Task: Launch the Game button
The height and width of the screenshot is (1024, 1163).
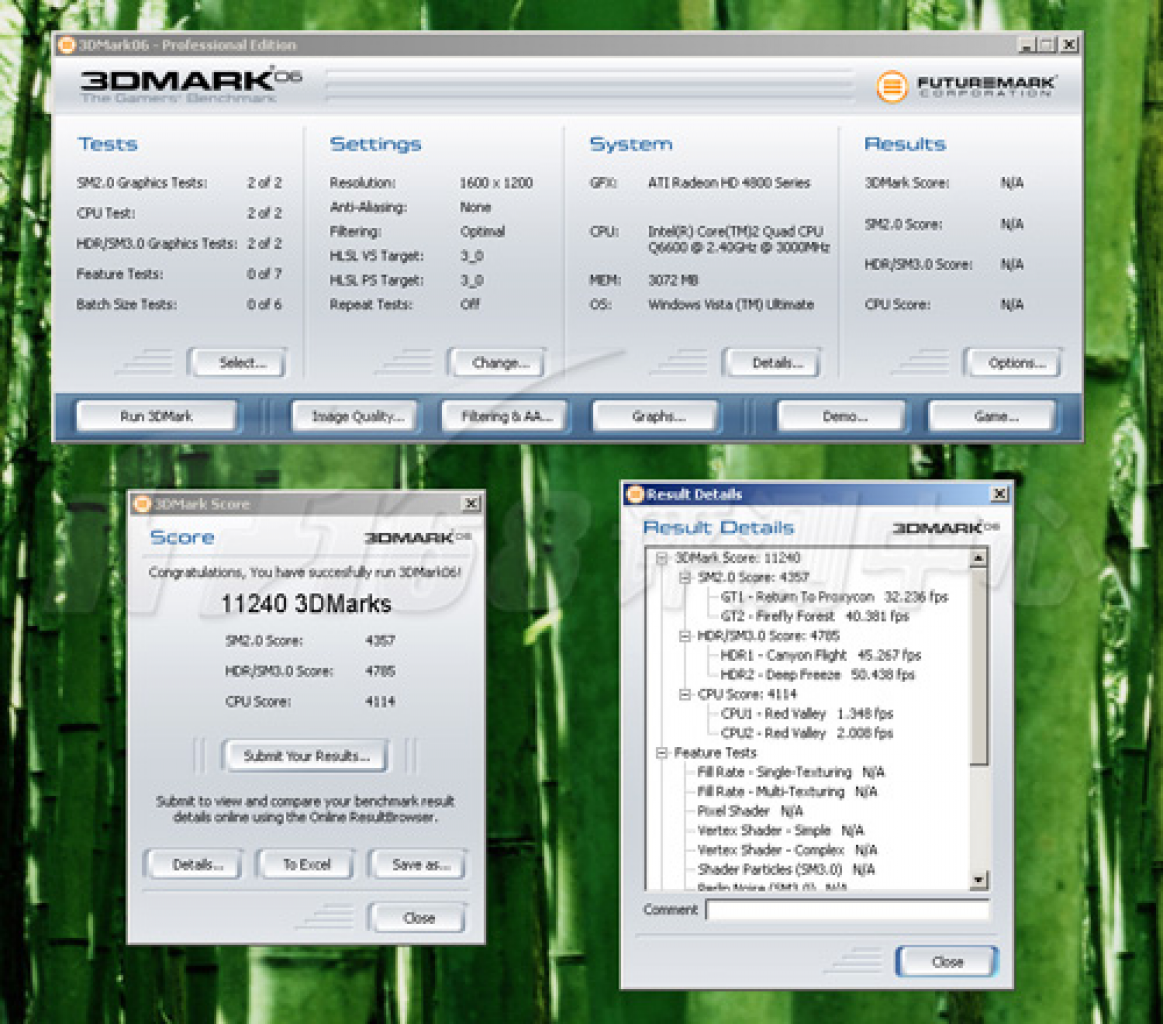Action: [992, 416]
